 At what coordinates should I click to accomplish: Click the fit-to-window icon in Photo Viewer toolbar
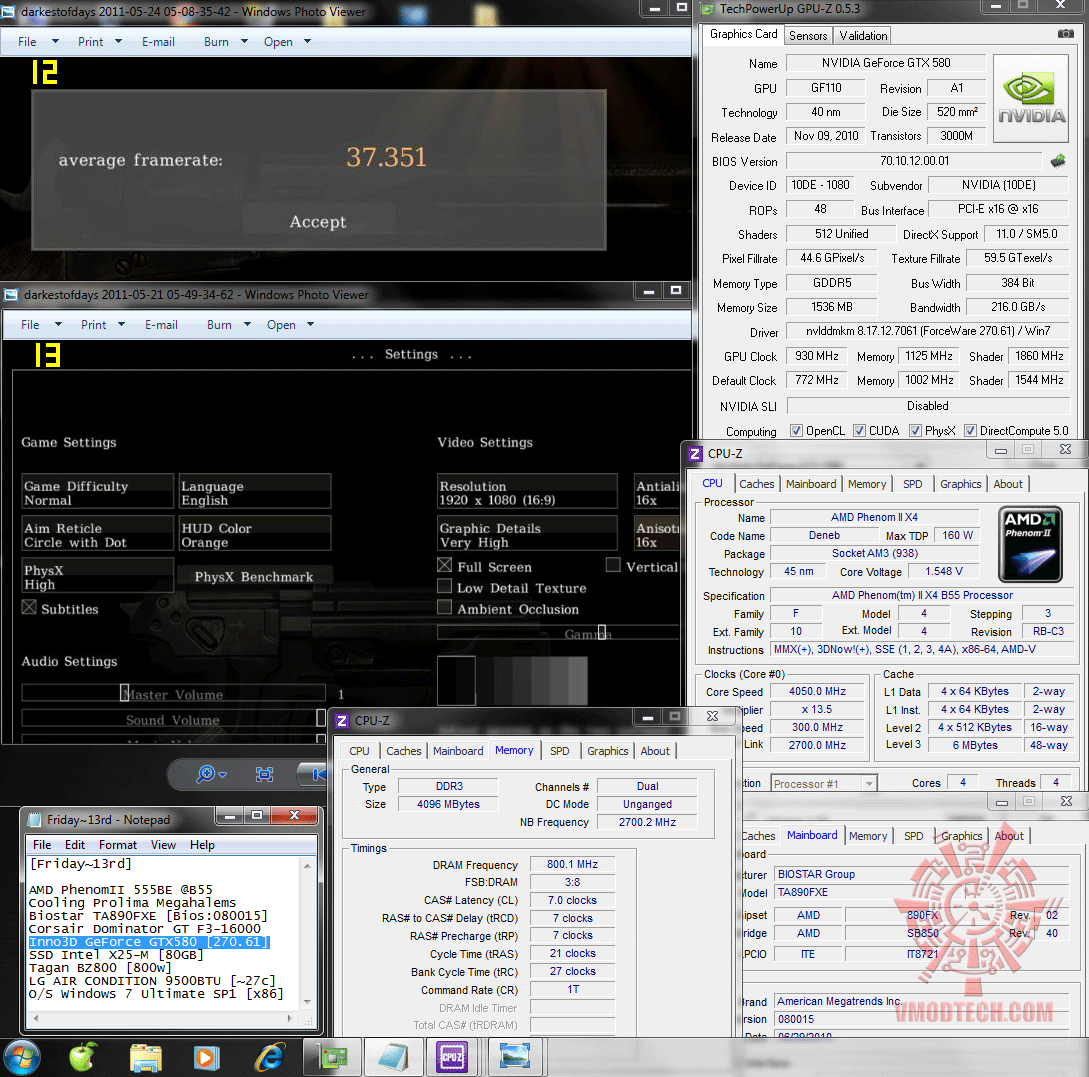265,774
